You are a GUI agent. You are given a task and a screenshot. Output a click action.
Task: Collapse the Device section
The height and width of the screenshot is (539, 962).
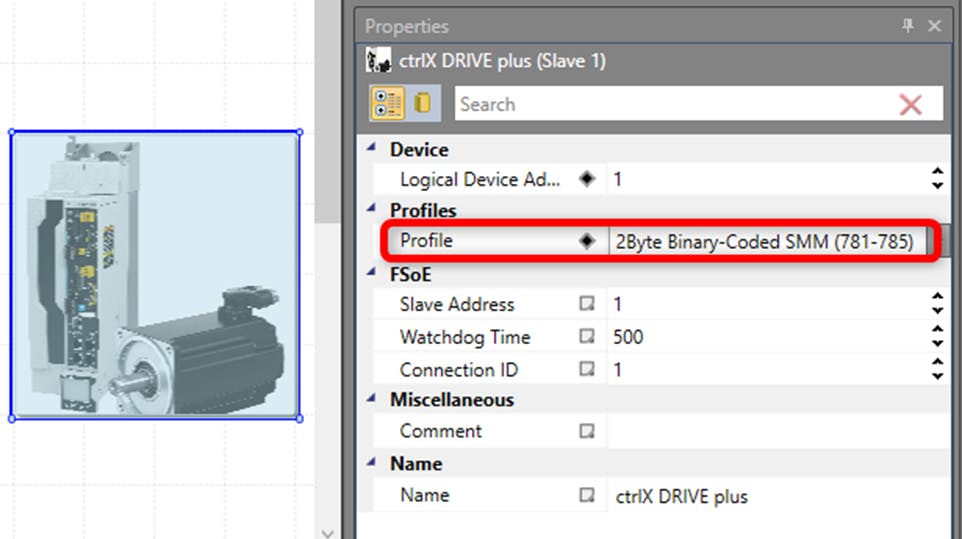[x=372, y=149]
